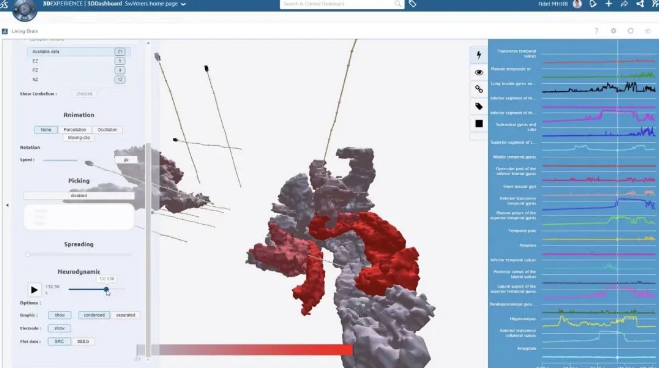Select None animation option
The height and width of the screenshot is (368, 659).
tap(46, 130)
